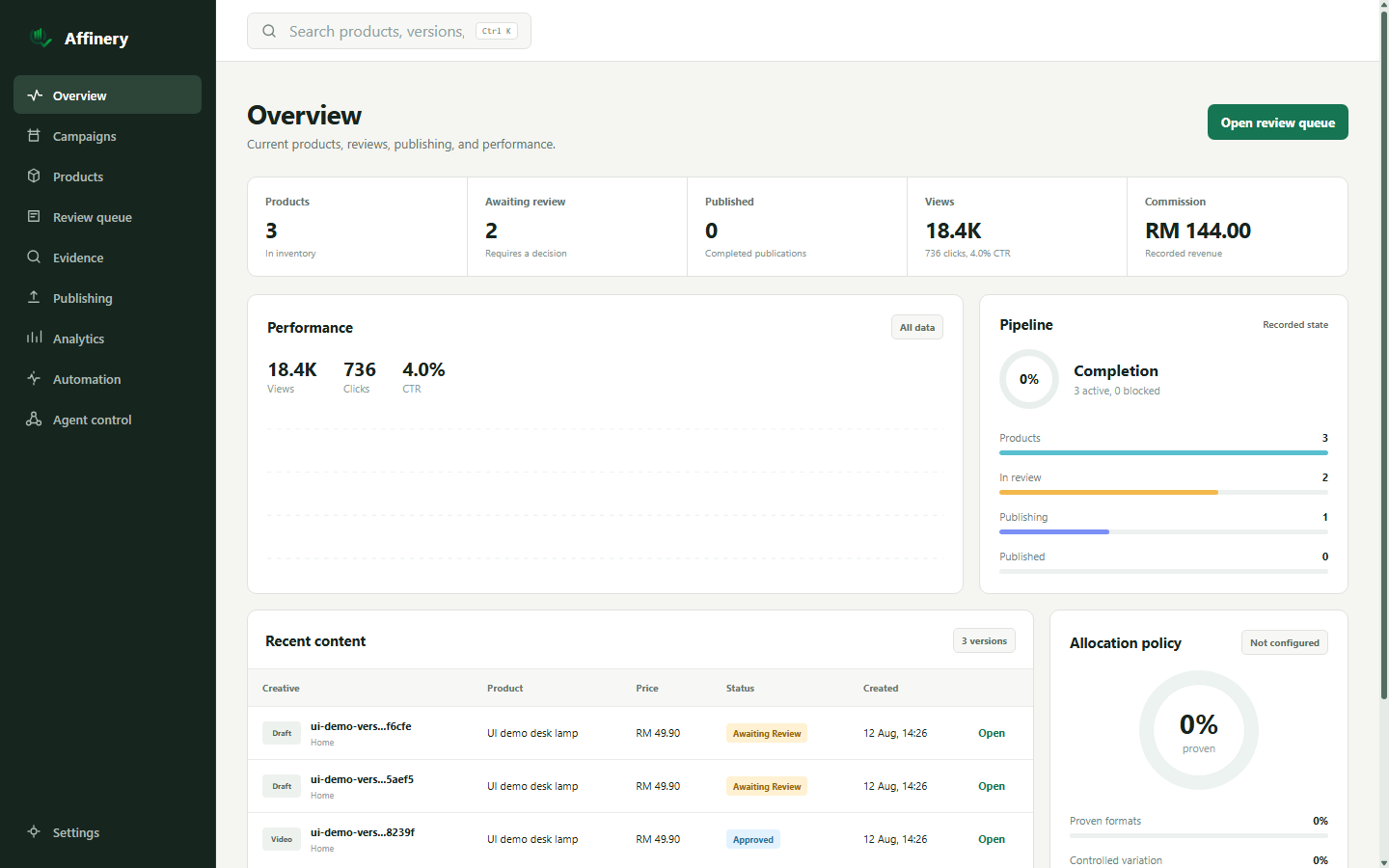Click the Products box icon
Screen dimensions: 1389x868
coord(35,176)
